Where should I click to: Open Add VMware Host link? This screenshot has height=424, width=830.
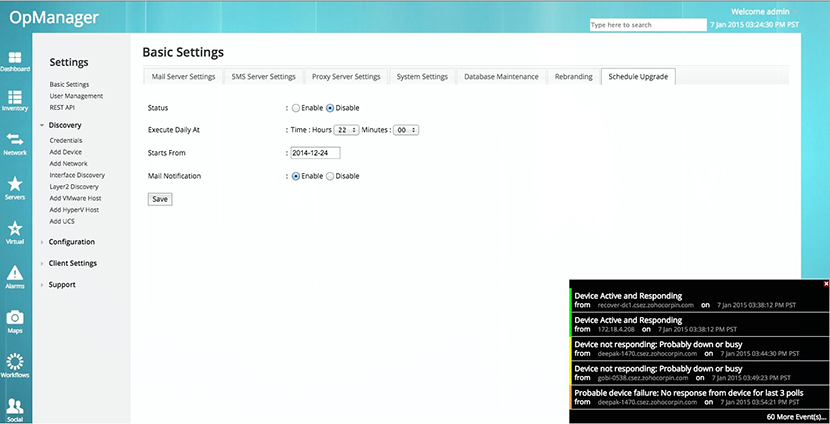[x=75, y=199]
